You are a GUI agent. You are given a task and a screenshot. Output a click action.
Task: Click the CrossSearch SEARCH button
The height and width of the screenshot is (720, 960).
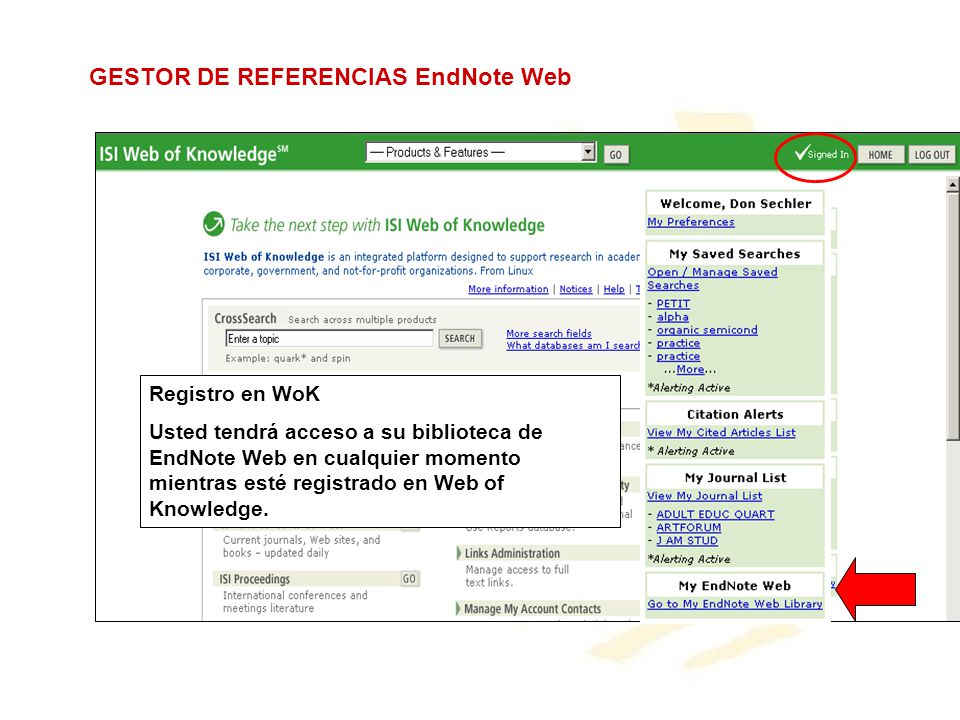point(460,339)
